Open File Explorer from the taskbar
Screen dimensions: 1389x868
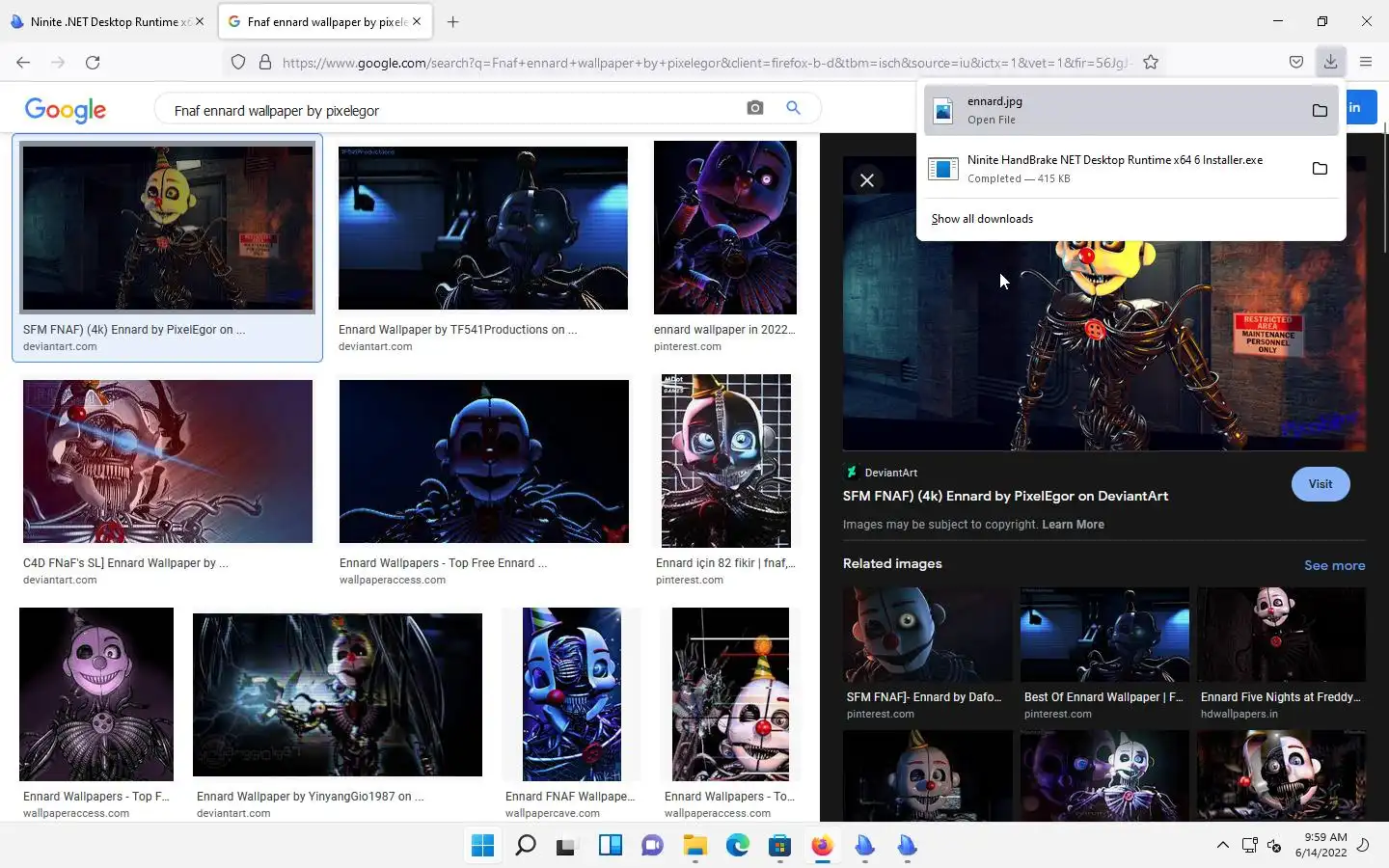pos(694,846)
